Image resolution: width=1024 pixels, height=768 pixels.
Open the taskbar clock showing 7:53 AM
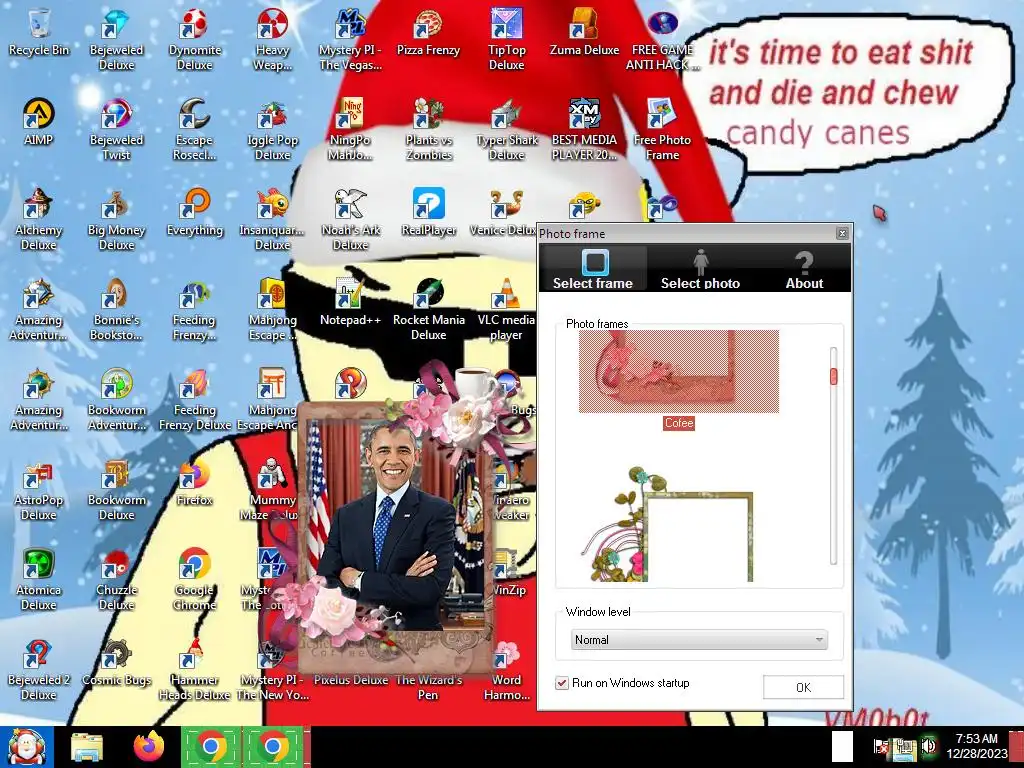coord(977,746)
